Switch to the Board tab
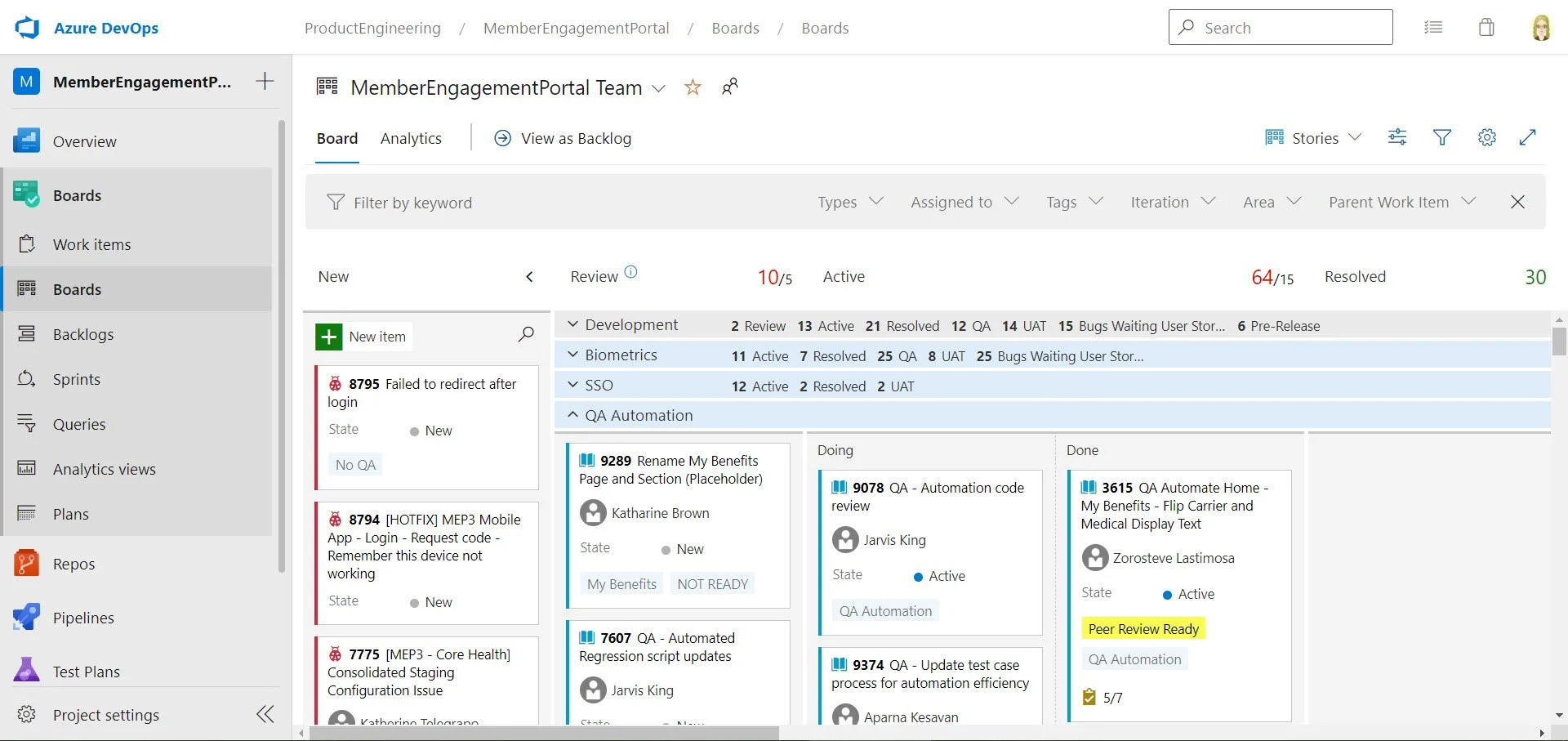 pyautogui.click(x=337, y=138)
